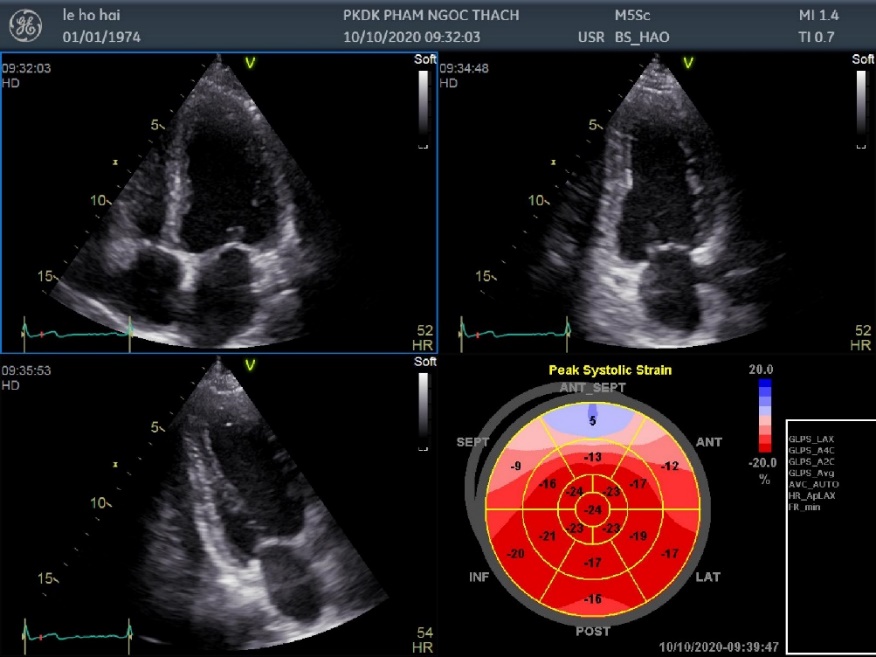The width and height of the screenshot is (876, 657).
Task: Click the ECG trace in top-left view
Action: tap(77, 333)
